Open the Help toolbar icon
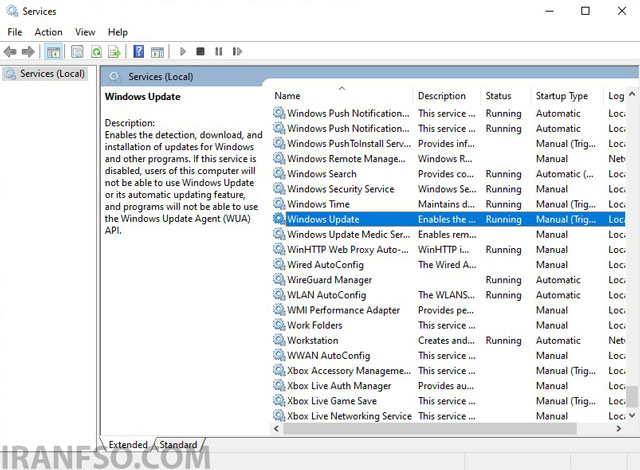The image size is (640, 470). 139,51
